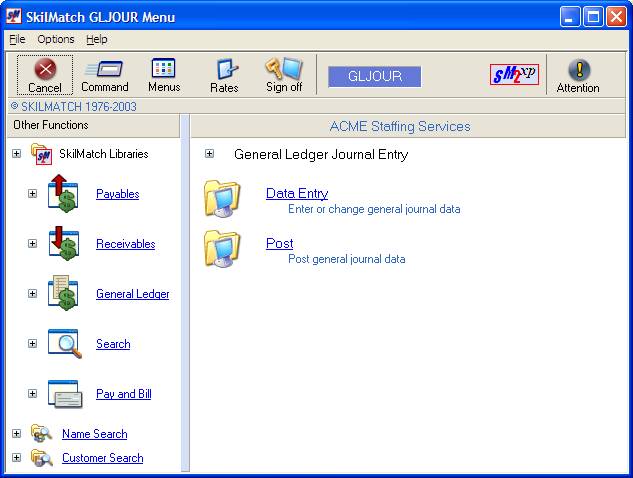This screenshot has width=633, height=478.
Task: Click the Name Search folder icon
Action: click(x=42, y=434)
